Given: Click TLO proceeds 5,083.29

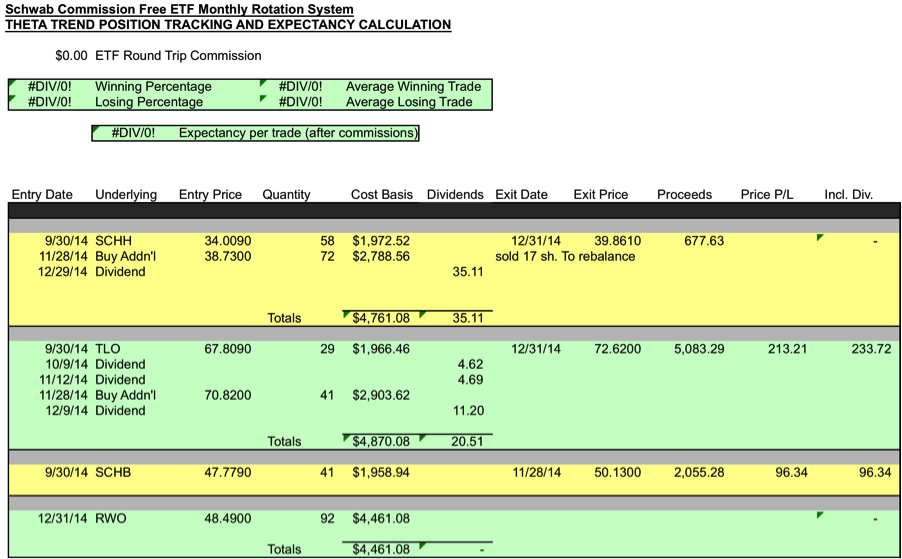Looking at the screenshot, I should [x=699, y=349].
